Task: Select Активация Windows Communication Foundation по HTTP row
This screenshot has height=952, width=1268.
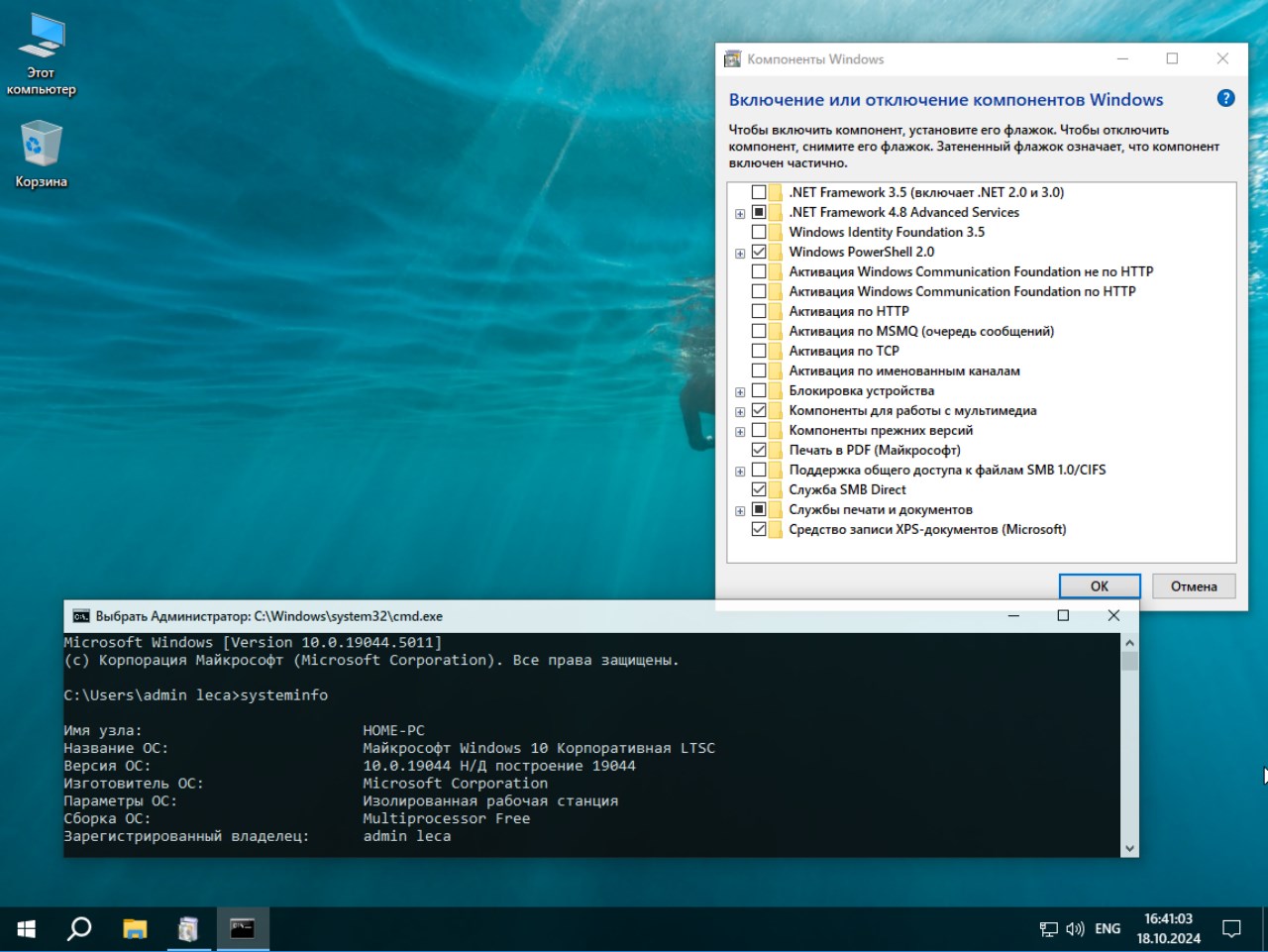Action: [962, 291]
